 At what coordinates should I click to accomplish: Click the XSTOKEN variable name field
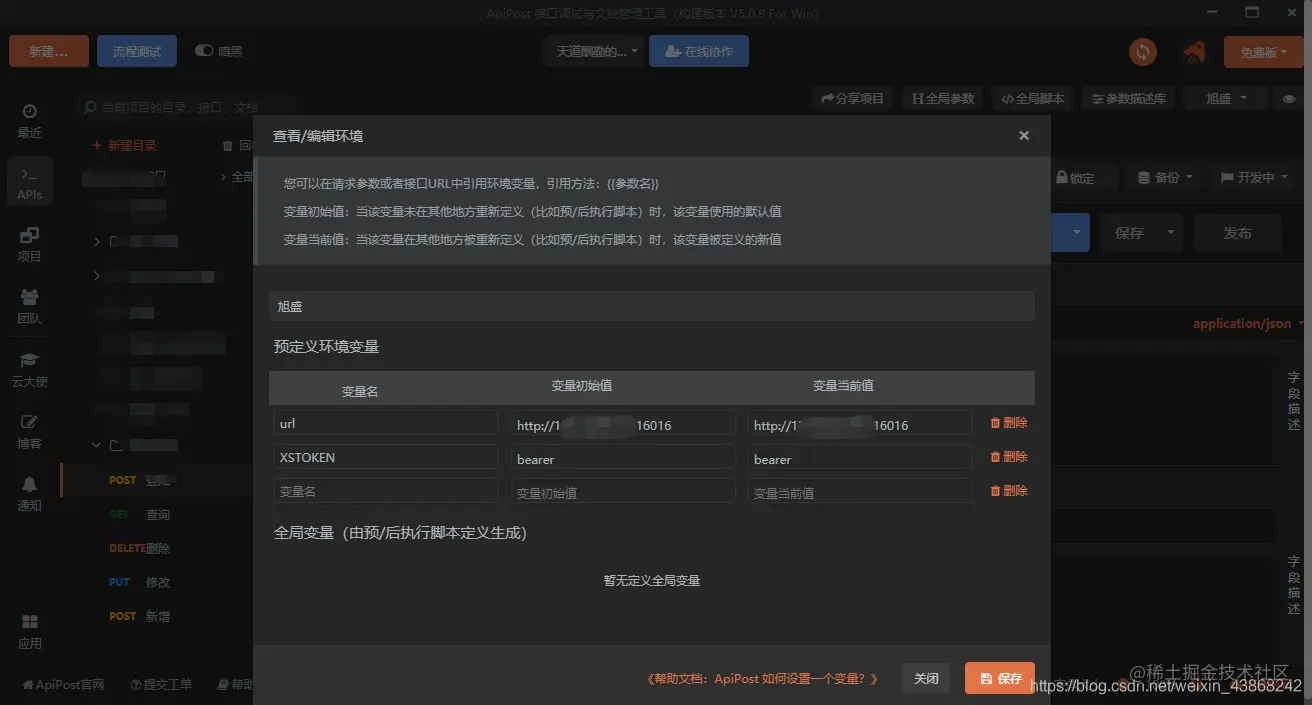(386, 457)
